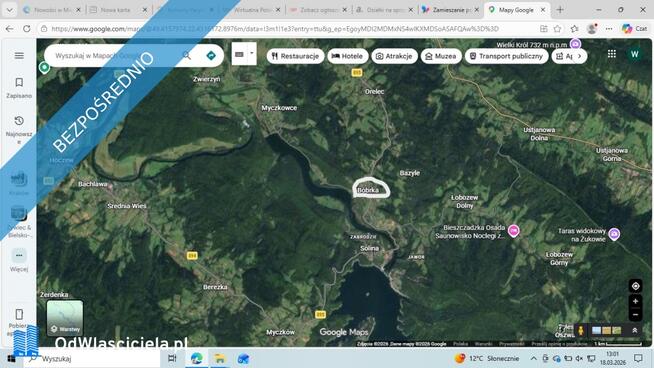Open Prześlij opinię o produkcie link
This screenshot has width=654, height=368.
(x=559, y=344)
